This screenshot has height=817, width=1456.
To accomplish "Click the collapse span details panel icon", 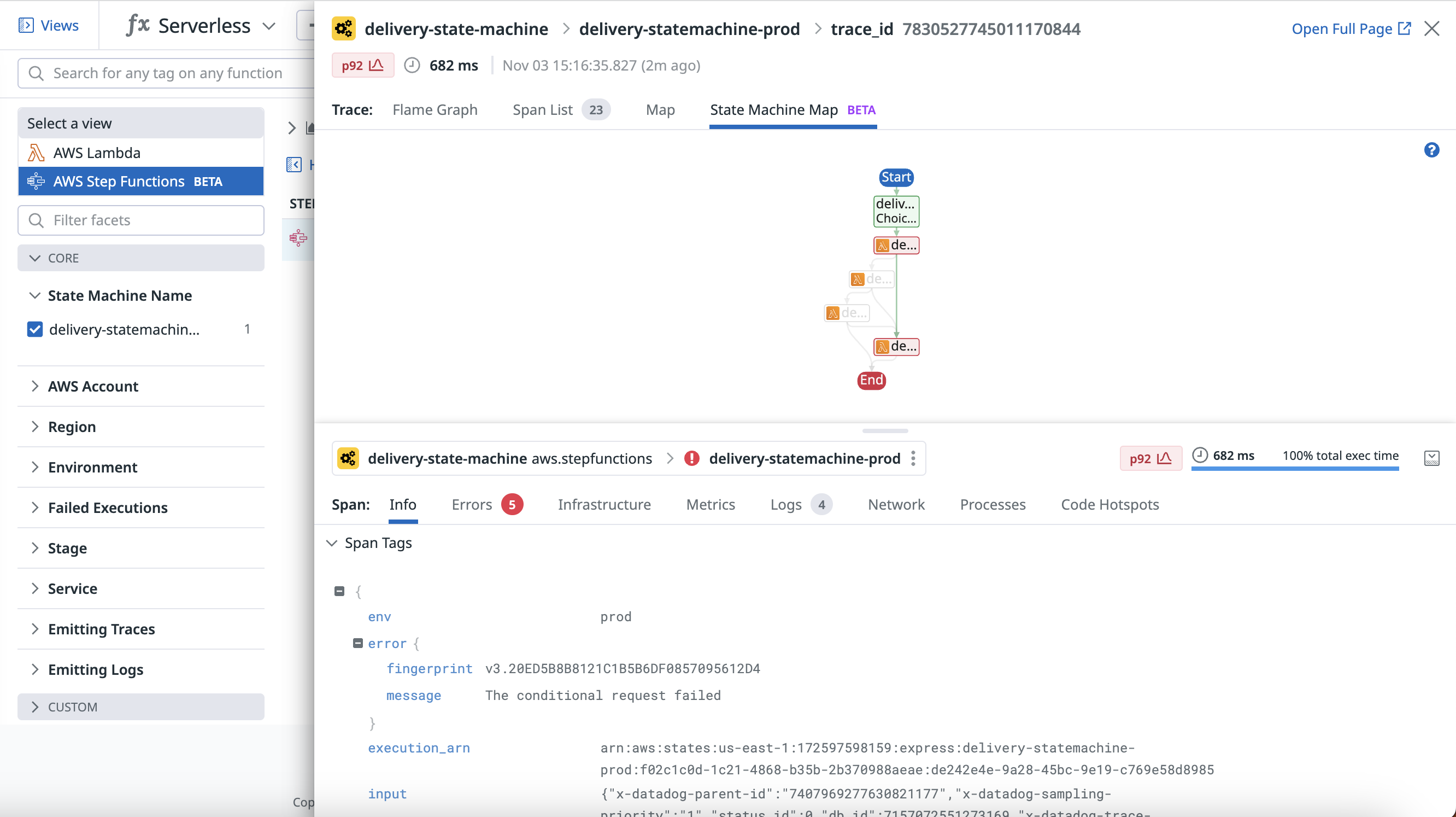I will pos(1432,458).
